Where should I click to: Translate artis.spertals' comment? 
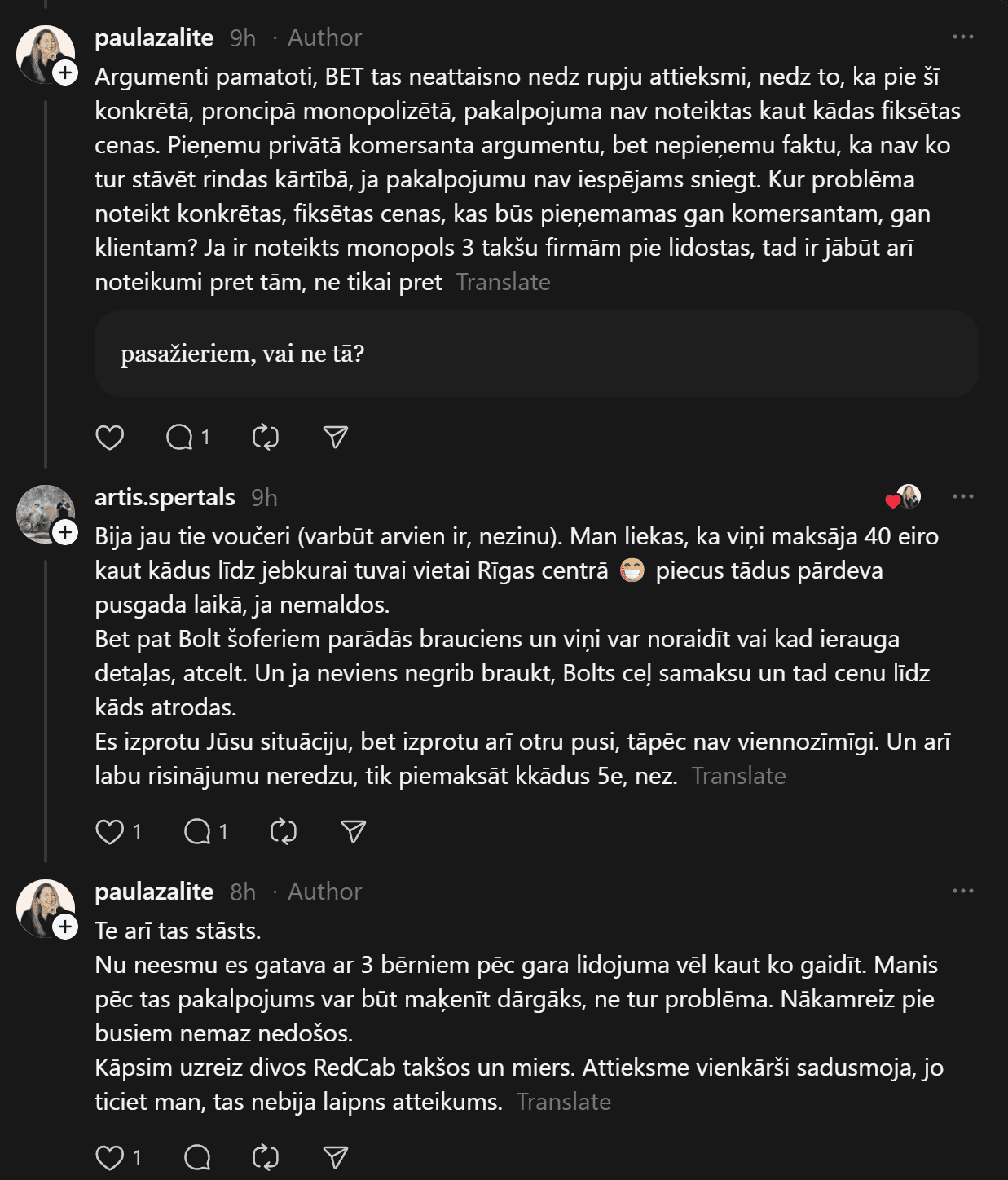(x=738, y=776)
